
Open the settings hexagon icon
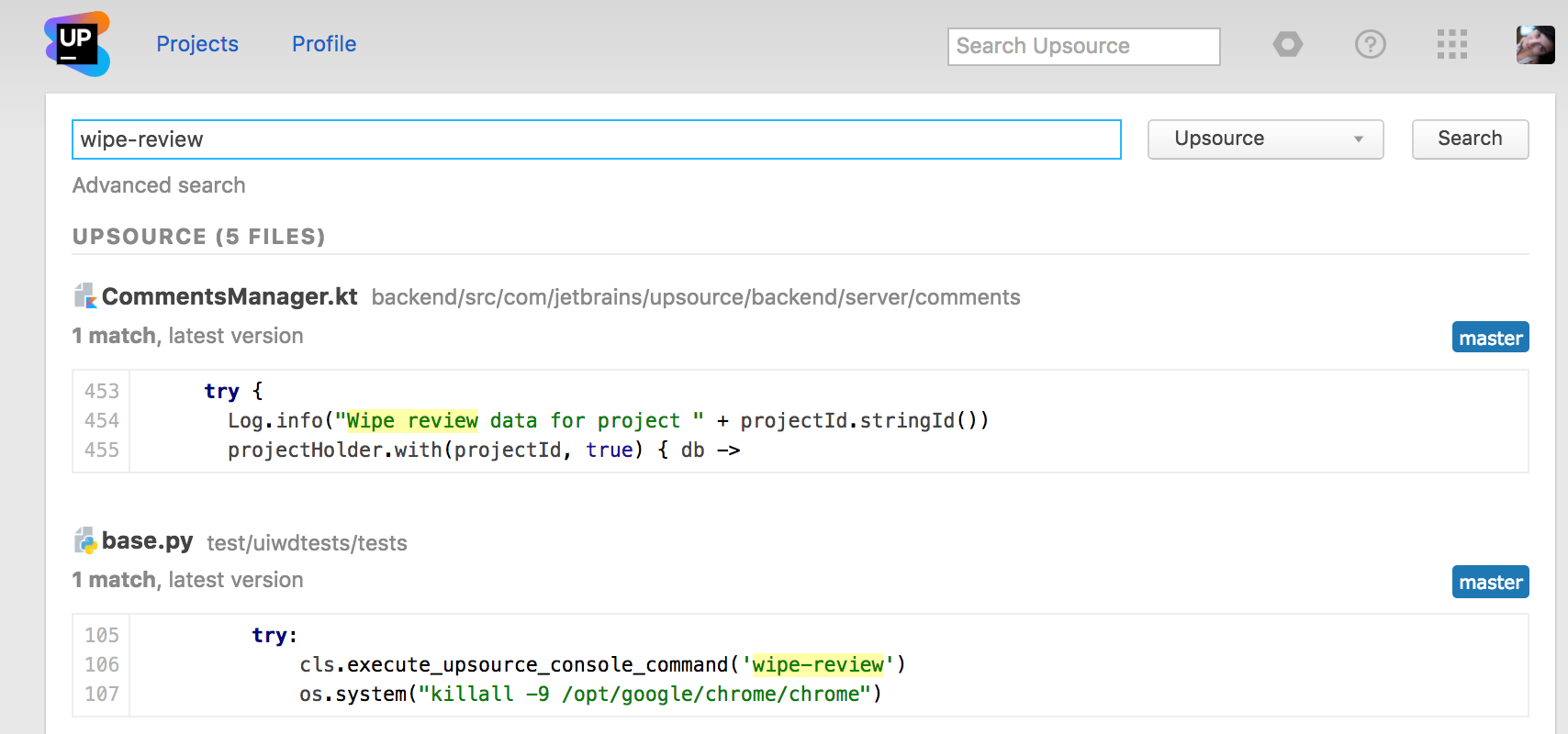pyautogui.click(x=1288, y=44)
